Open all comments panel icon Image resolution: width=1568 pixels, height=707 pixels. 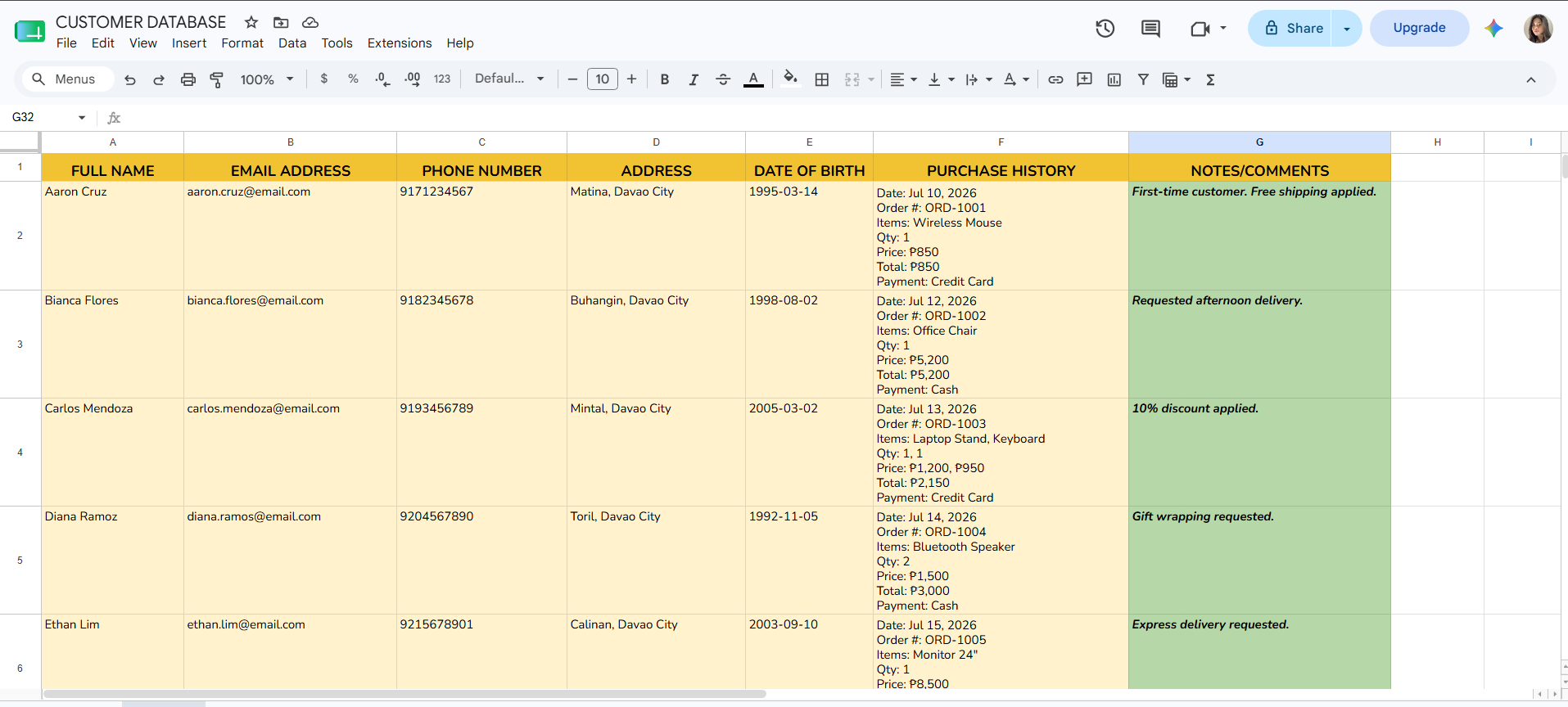[1150, 29]
